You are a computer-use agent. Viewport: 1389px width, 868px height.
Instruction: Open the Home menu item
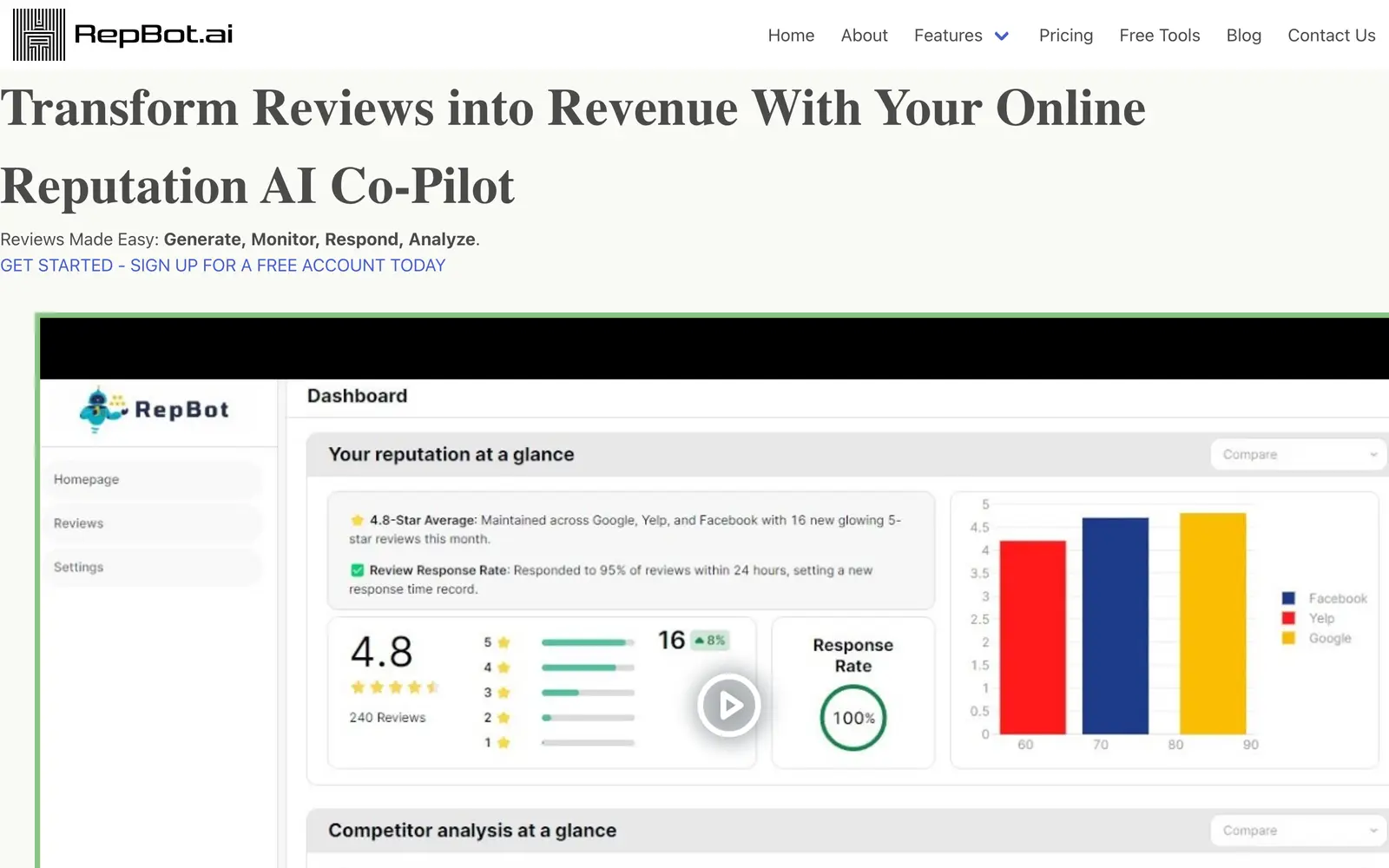791,36
